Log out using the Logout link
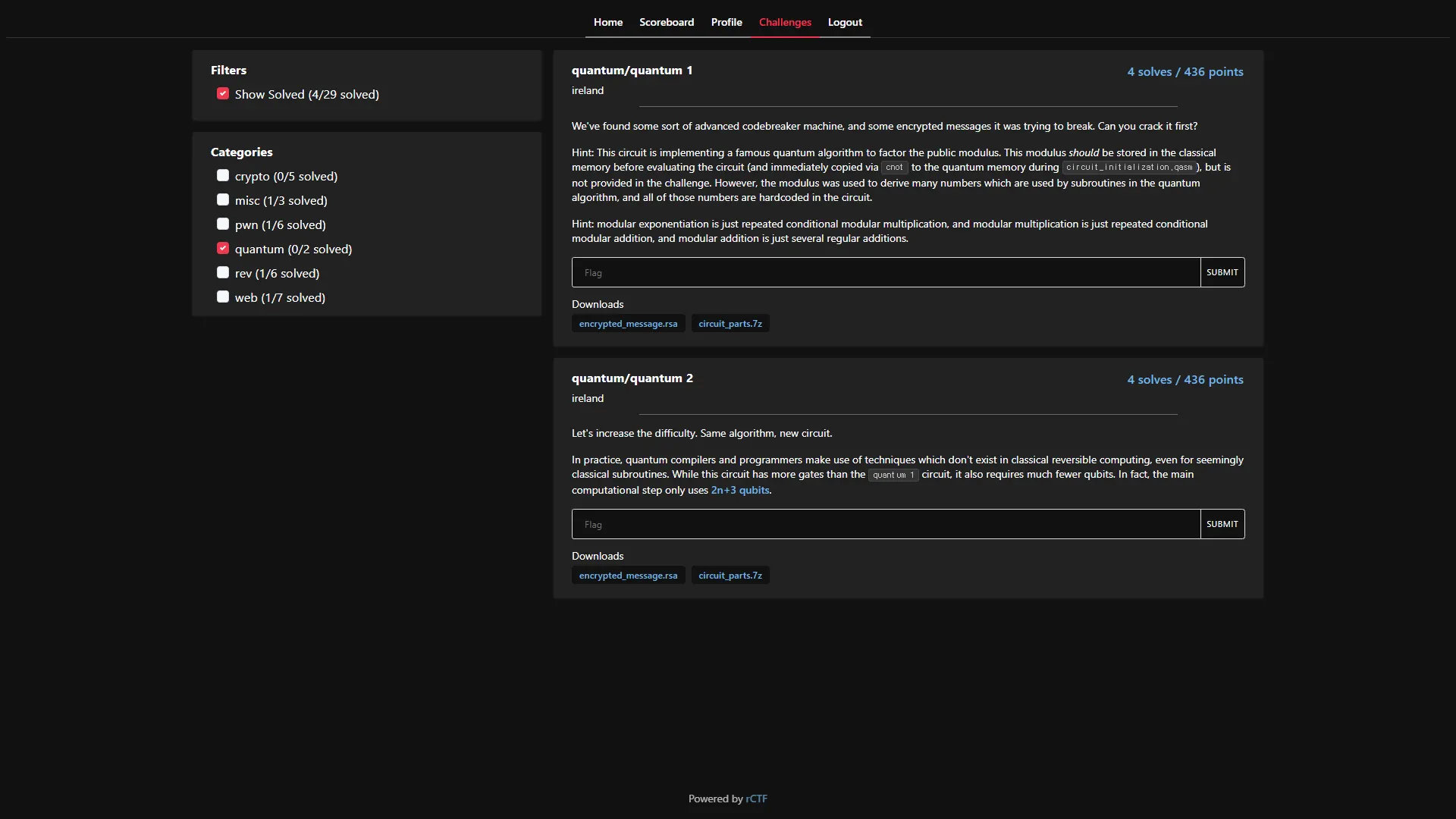The width and height of the screenshot is (1456, 819). 845,22
